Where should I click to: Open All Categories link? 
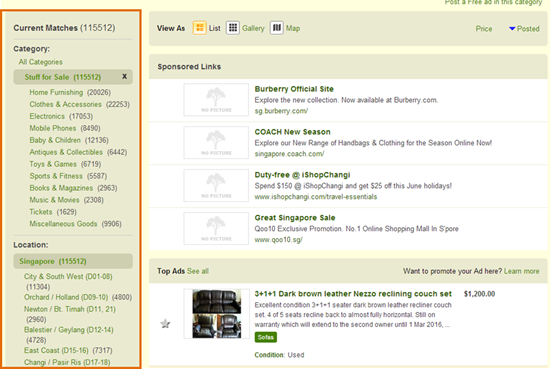pos(41,62)
